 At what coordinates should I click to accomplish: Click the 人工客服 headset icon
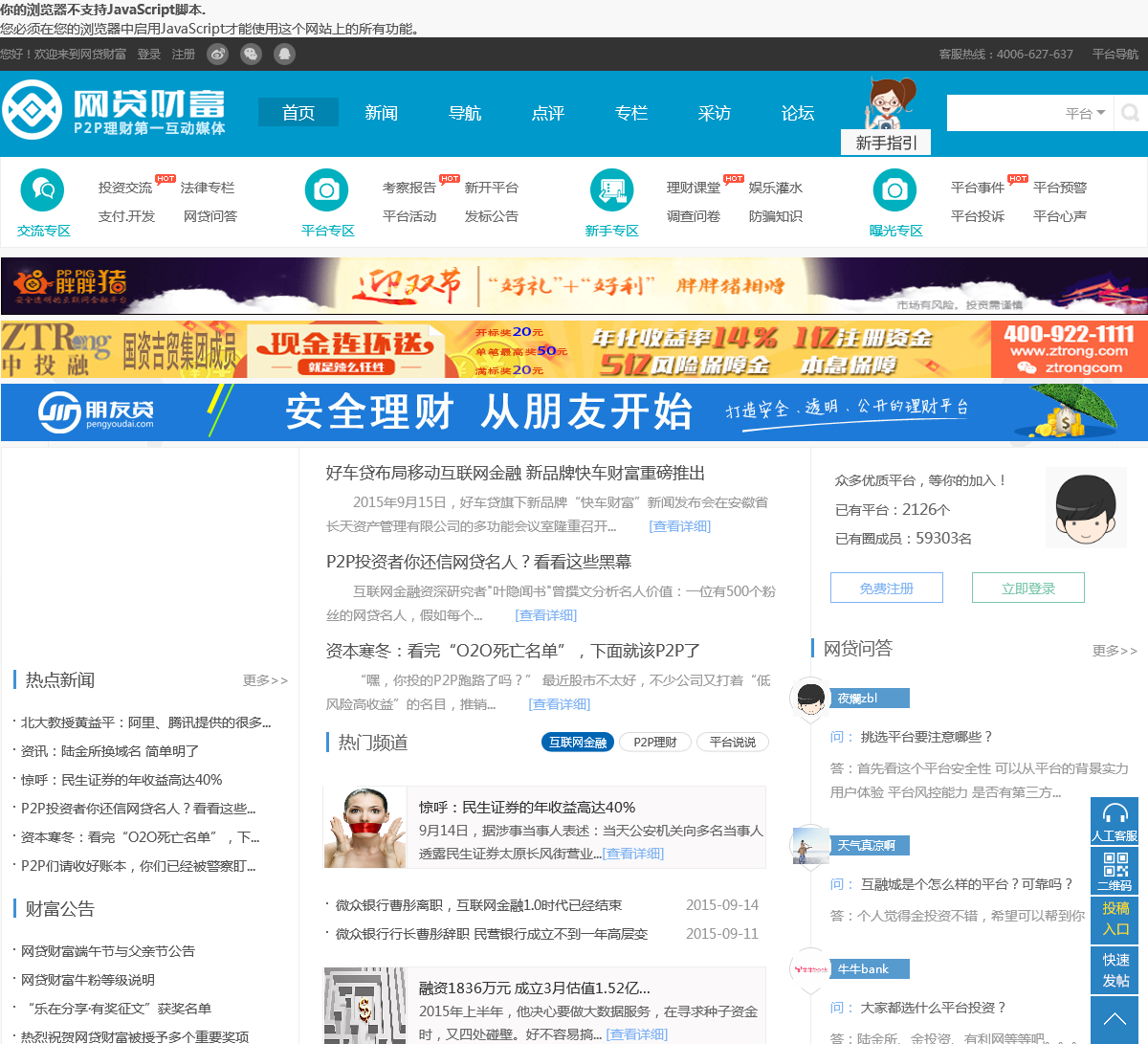(x=1115, y=821)
